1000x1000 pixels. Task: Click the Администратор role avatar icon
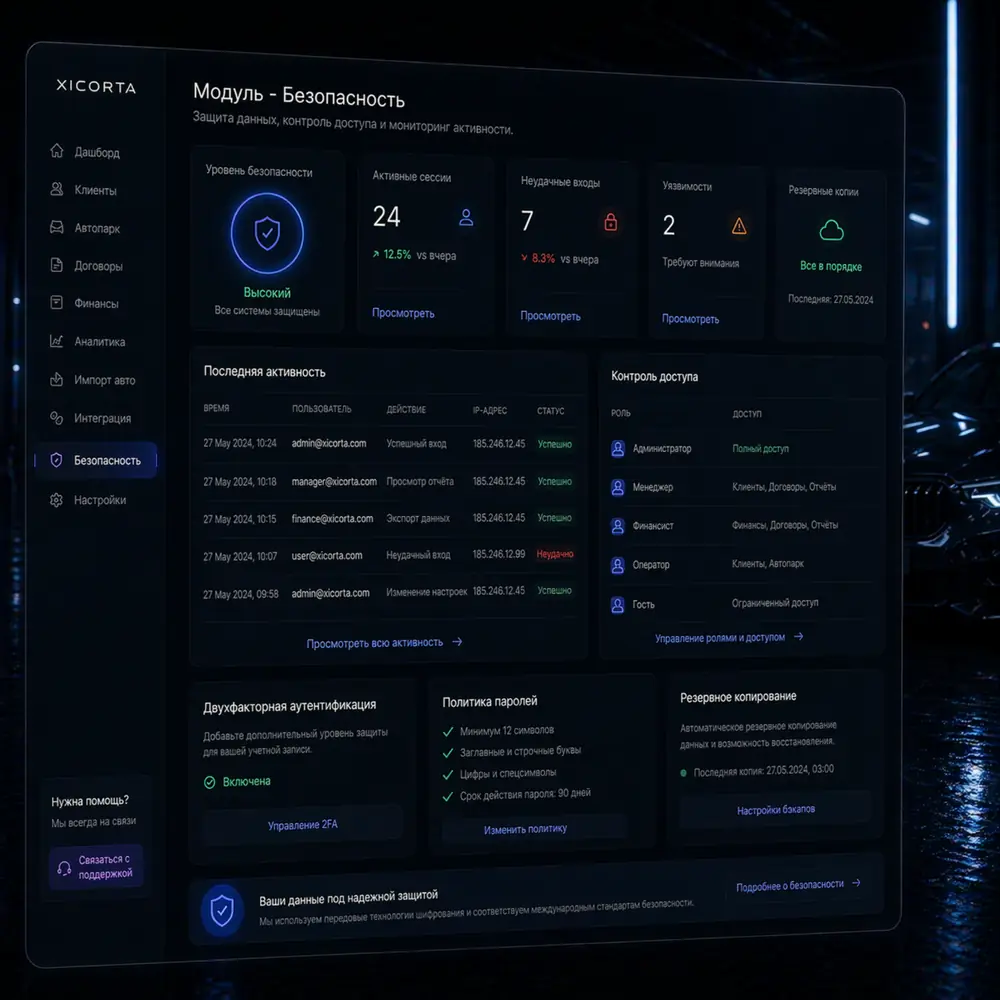coord(617,449)
